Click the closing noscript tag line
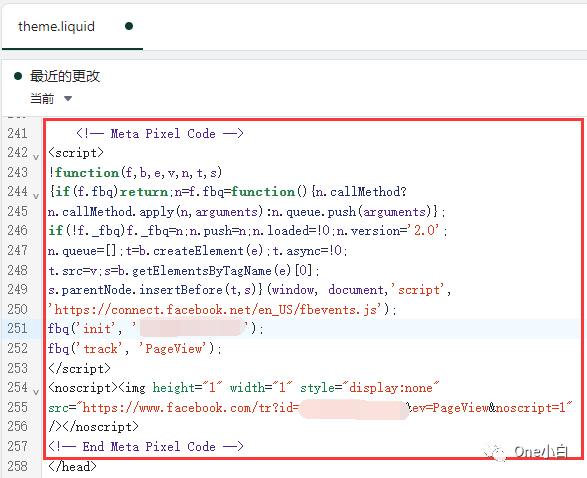Screen dimensions: 587x478 click(93, 427)
